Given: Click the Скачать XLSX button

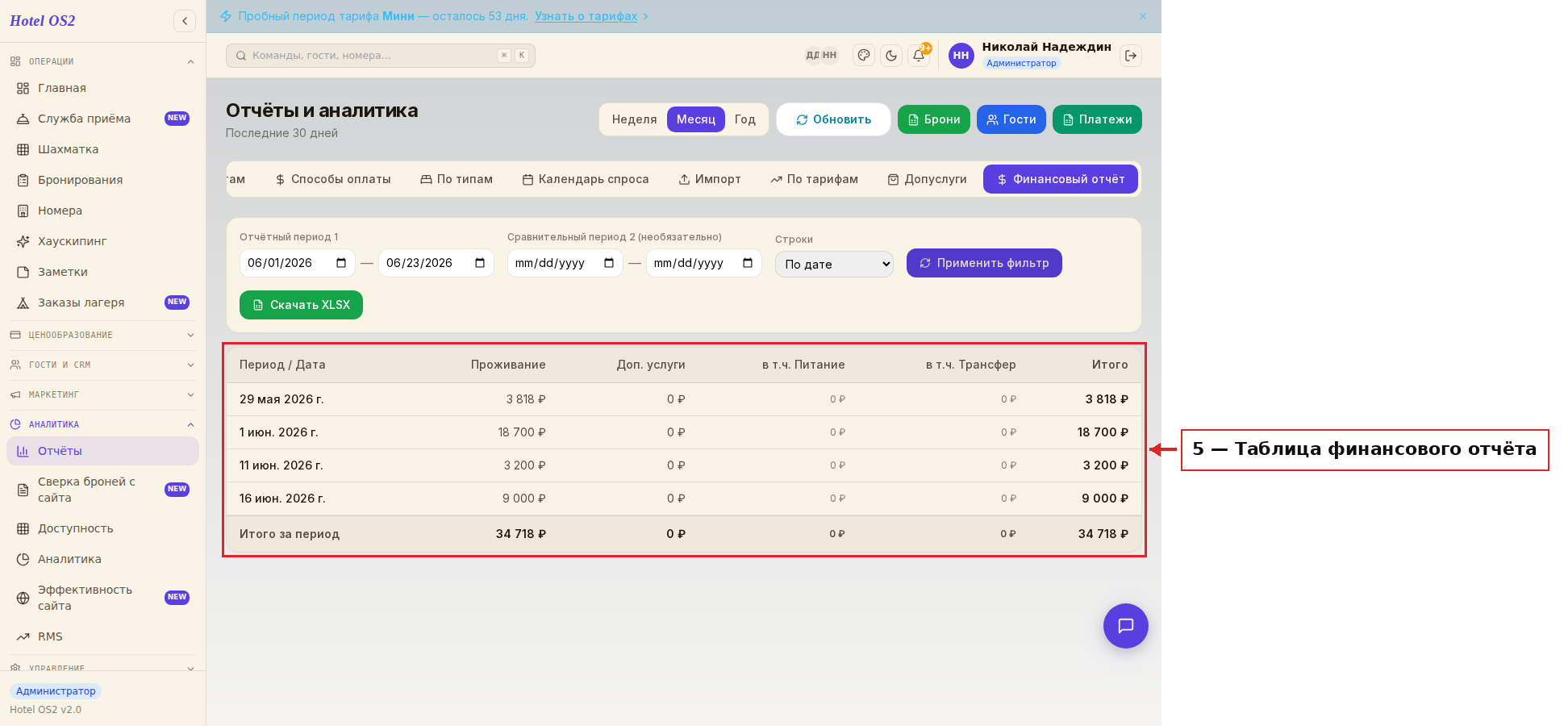Looking at the screenshot, I should (301, 305).
